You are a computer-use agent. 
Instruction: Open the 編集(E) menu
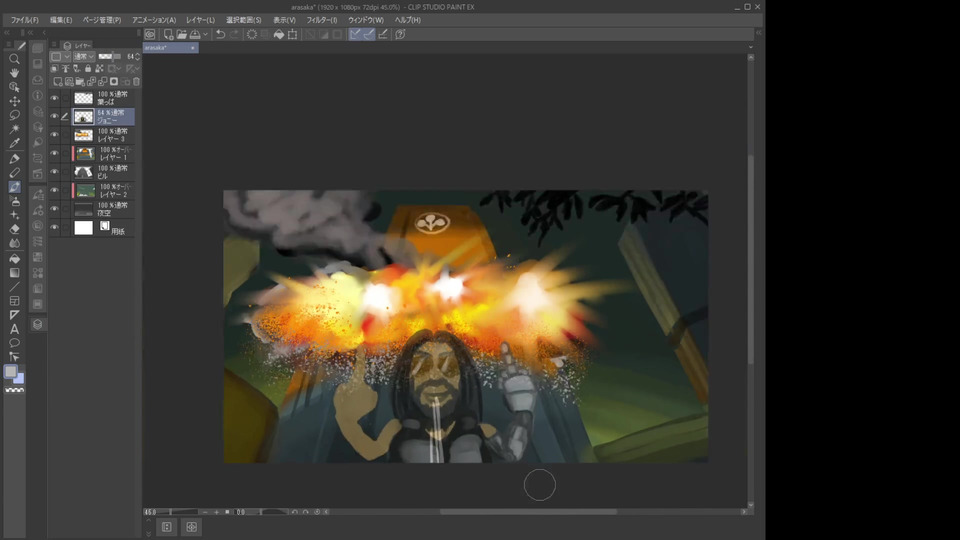61,20
